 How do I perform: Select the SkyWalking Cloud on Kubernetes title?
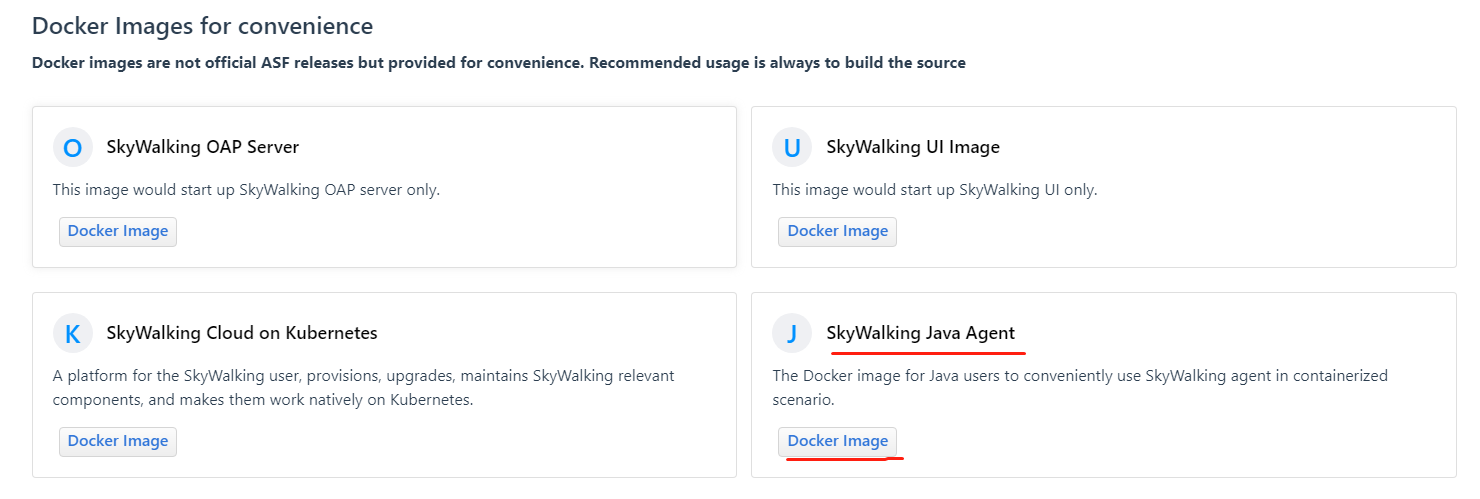tap(242, 333)
